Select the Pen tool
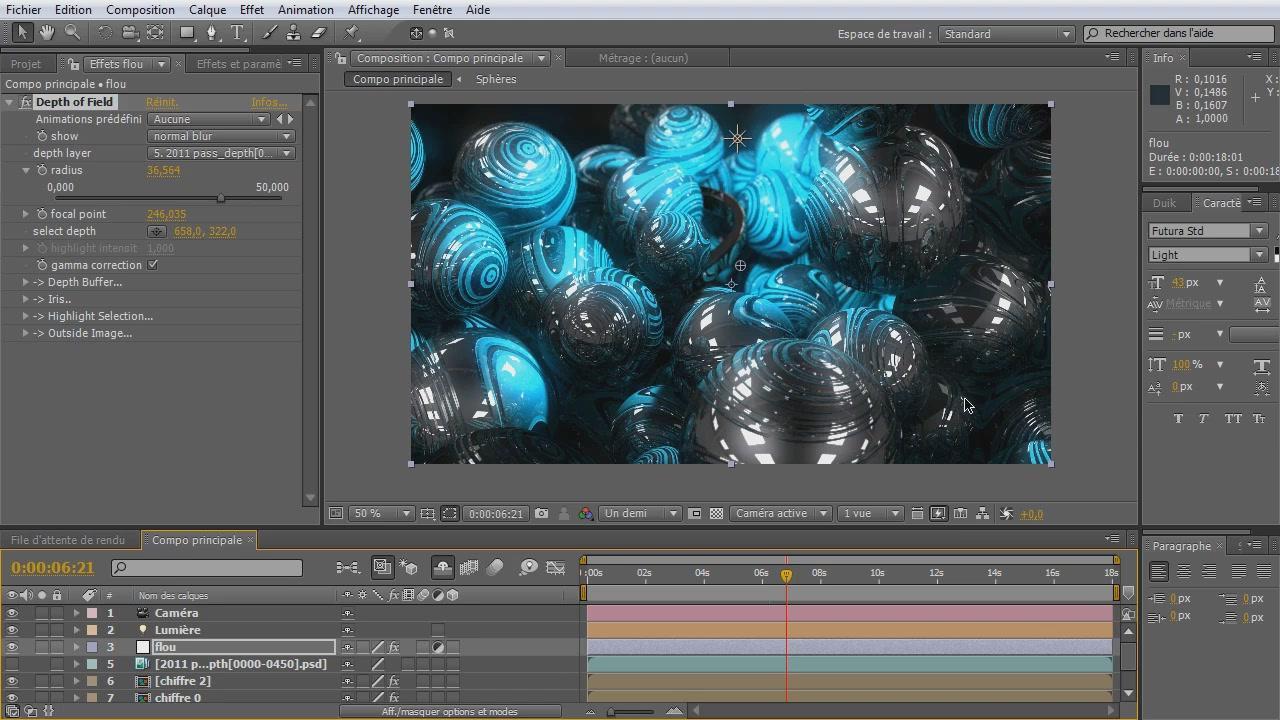1280x720 pixels. coord(212,33)
